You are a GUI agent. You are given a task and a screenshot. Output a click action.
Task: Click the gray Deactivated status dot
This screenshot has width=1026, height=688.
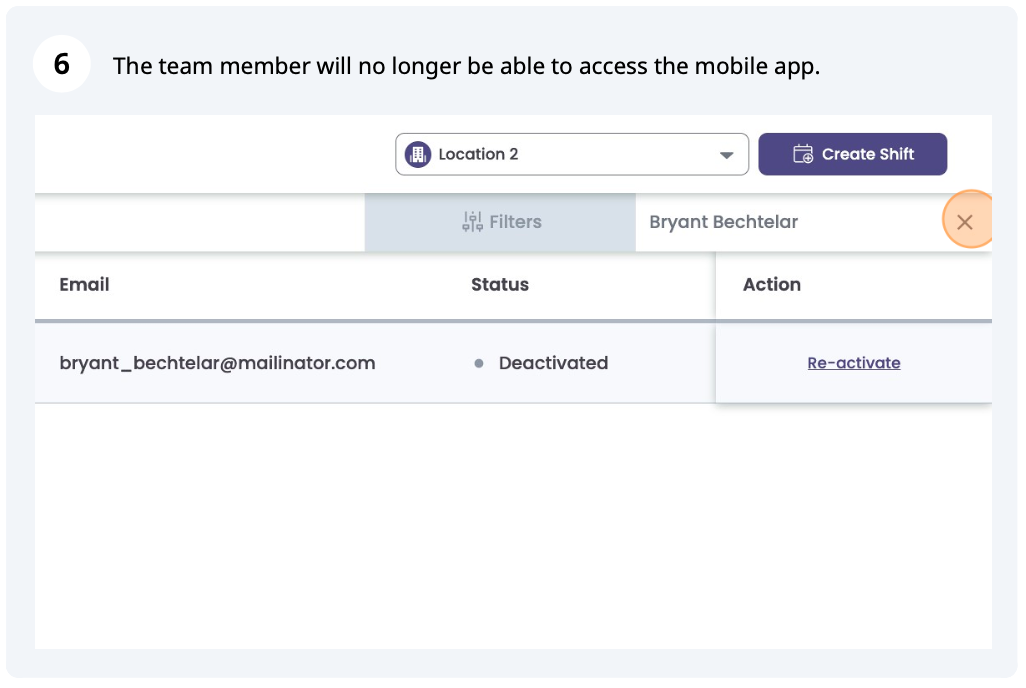pyautogui.click(x=479, y=364)
